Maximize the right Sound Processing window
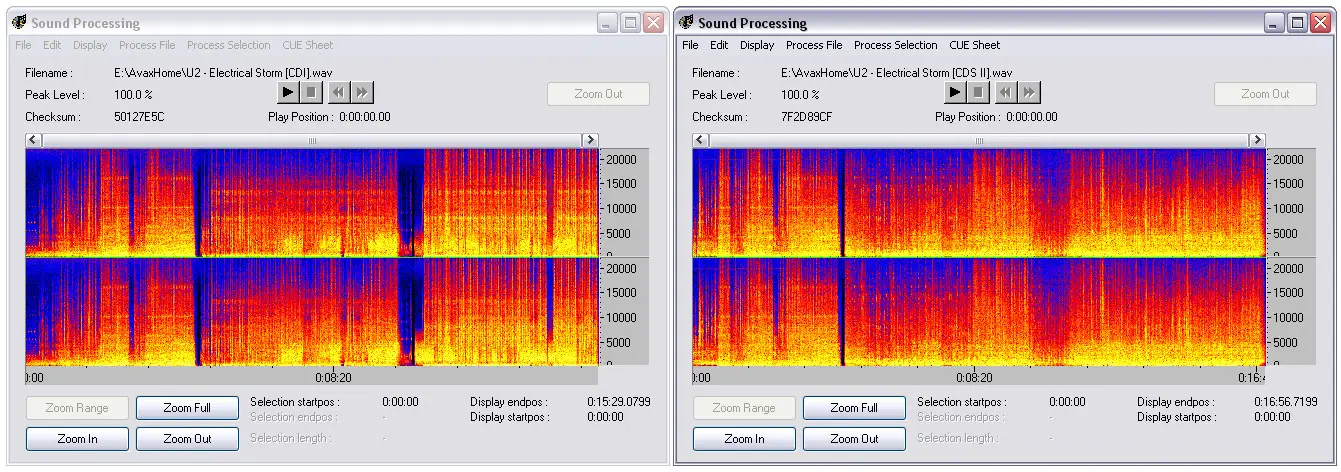Screen dimensions: 1341x472 point(1297,22)
